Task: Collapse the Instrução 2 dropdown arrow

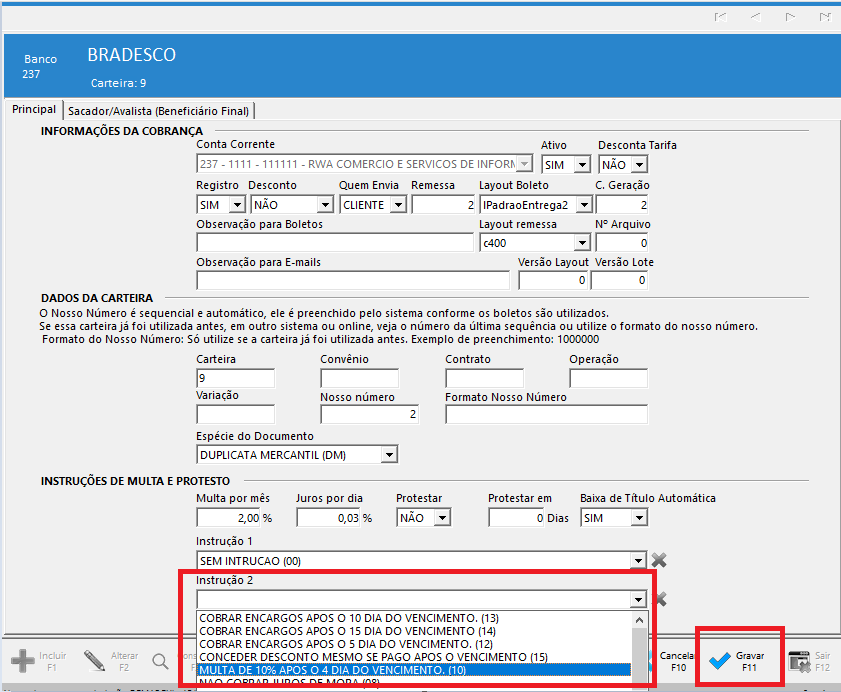Action: [x=638, y=599]
